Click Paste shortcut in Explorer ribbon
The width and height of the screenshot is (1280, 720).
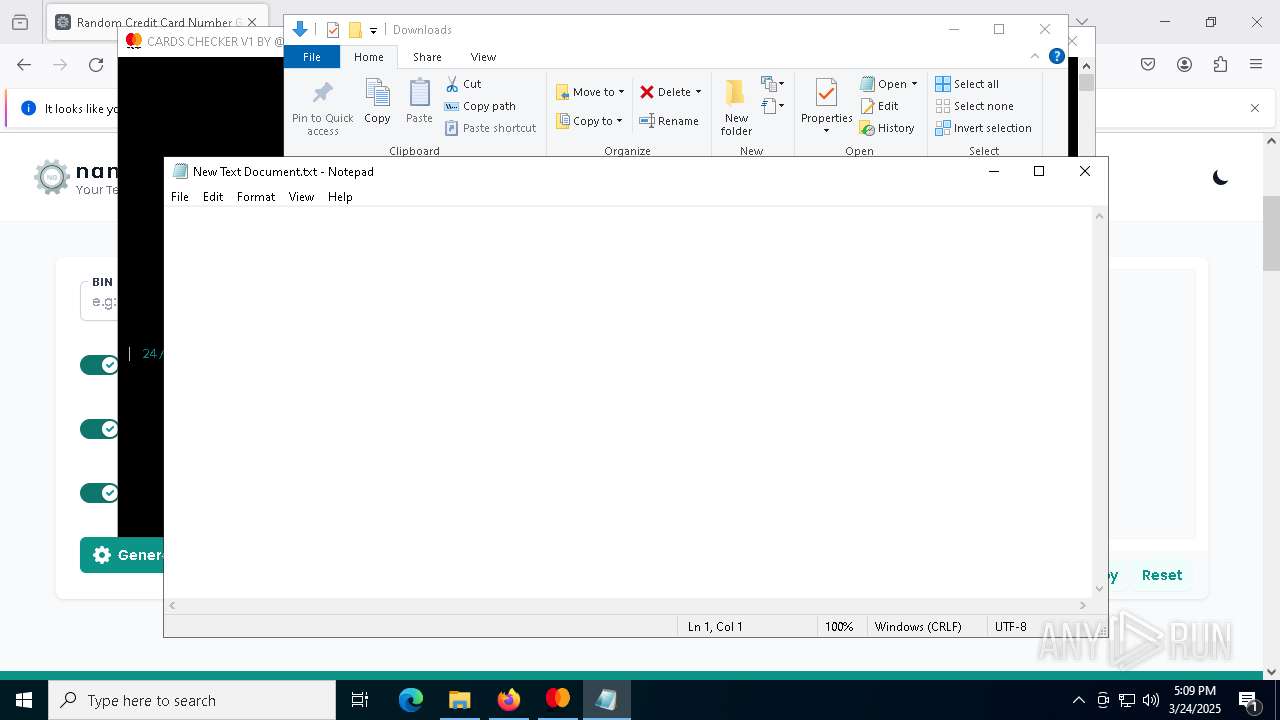coord(490,128)
